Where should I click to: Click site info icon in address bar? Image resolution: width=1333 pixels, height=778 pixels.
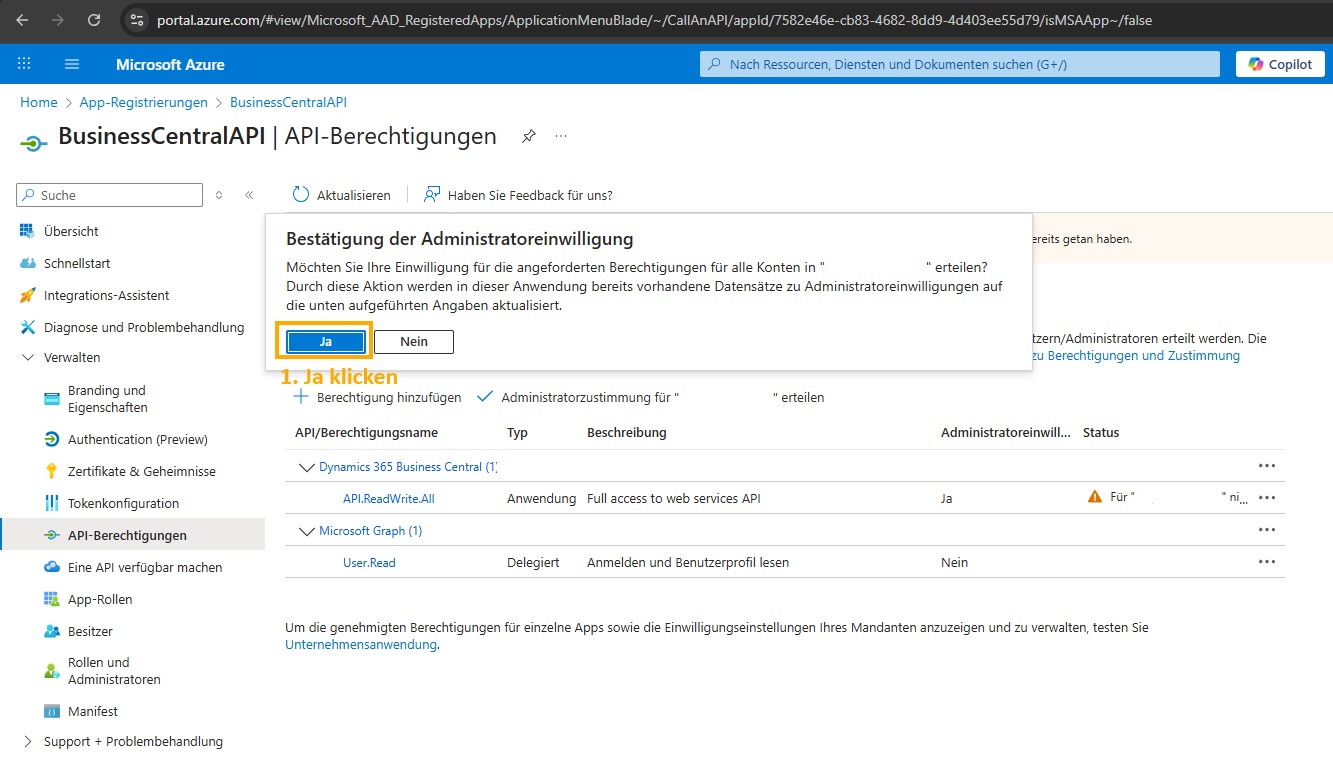(138, 20)
